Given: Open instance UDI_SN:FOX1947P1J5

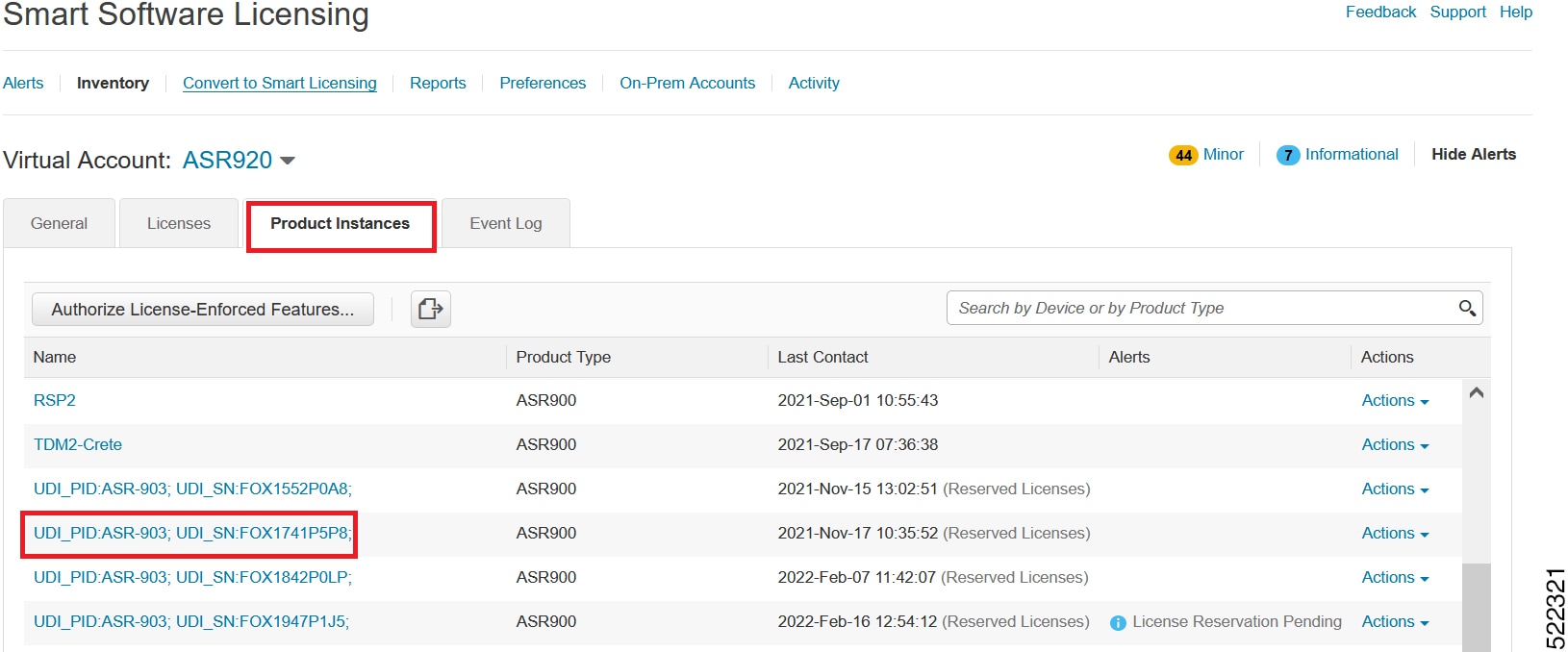Looking at the screenshot, I should [191, 622].
